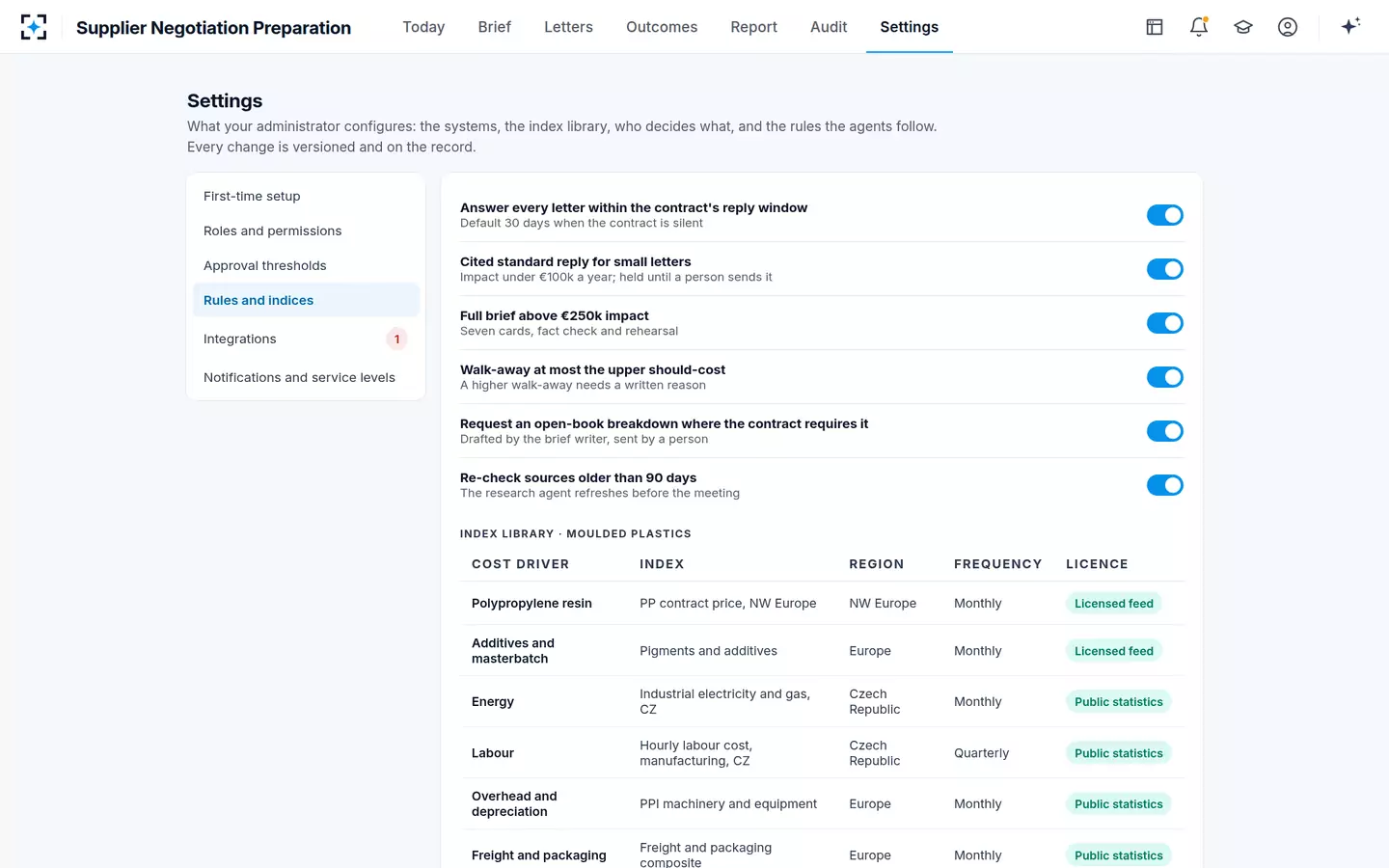This screenshot has width=1389, height=868.
Task: Go to the Today tab
Action: coord(423,27)
